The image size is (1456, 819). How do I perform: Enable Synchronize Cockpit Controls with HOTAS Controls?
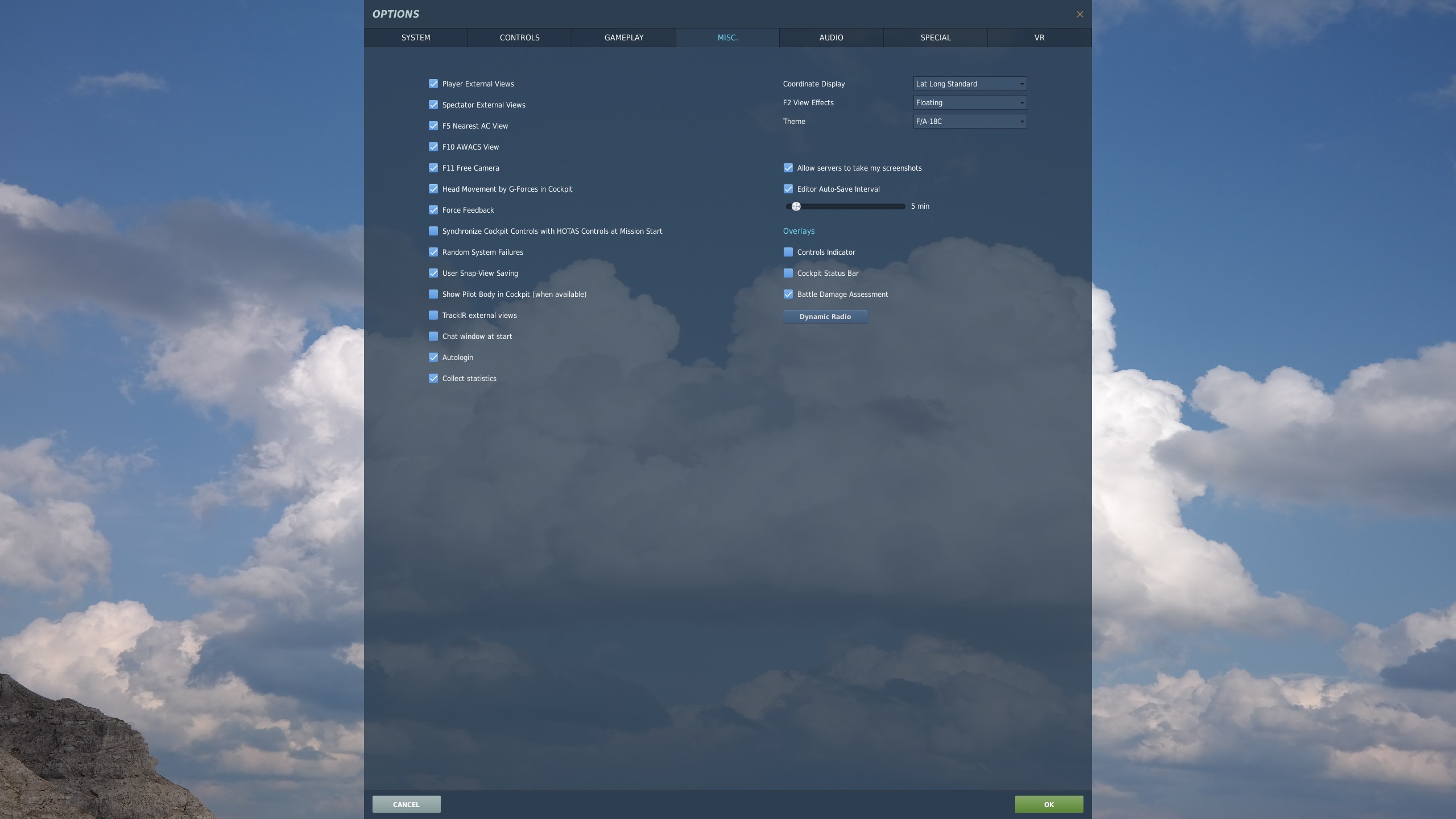pyautogui.click(x=433, y=231)
